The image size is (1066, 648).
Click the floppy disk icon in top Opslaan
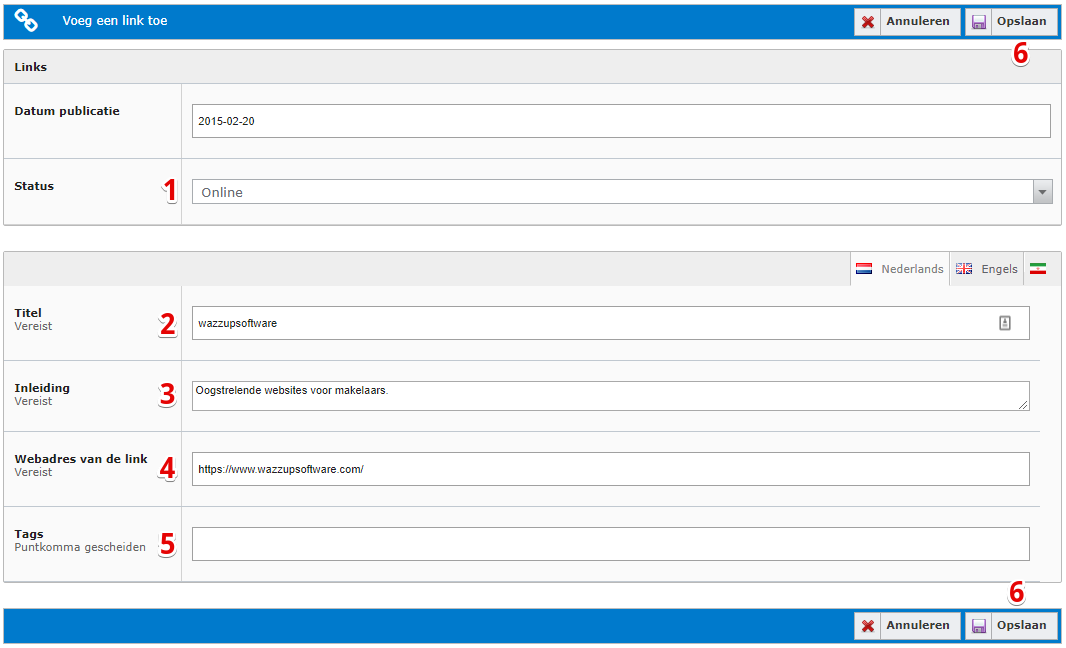click(978, 22)
